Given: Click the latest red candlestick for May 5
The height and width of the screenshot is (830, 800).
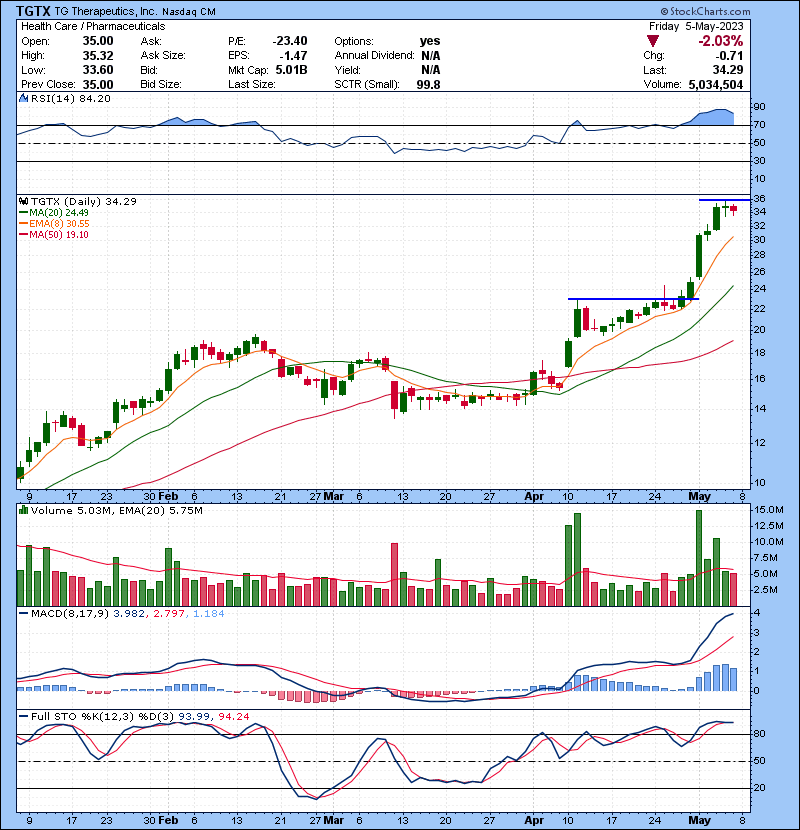Looking at the screenshot, I should coord(734,210).
